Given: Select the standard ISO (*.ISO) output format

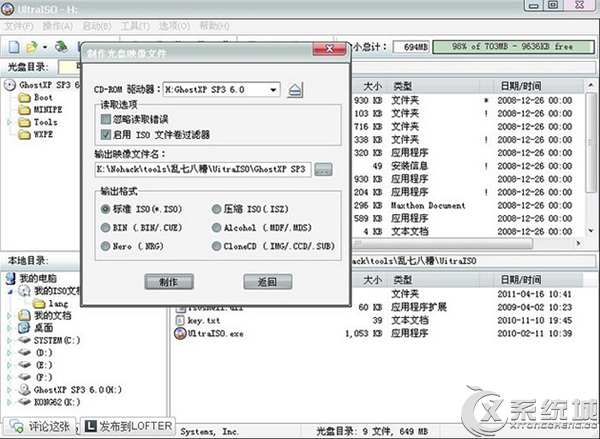Looking at the screenshot, I should click(105, 209).
